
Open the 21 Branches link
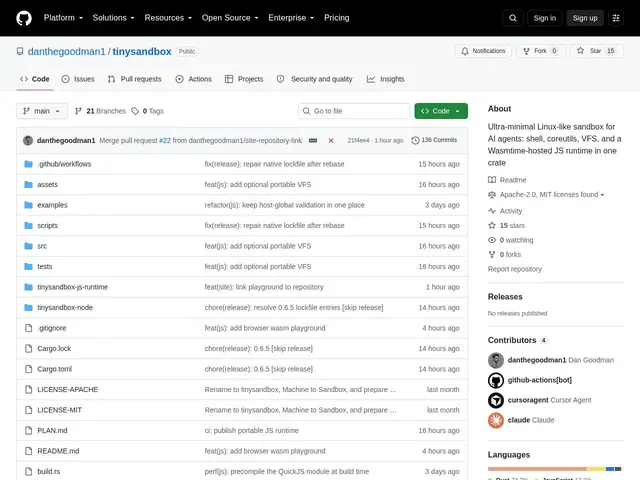pos(100,111)
